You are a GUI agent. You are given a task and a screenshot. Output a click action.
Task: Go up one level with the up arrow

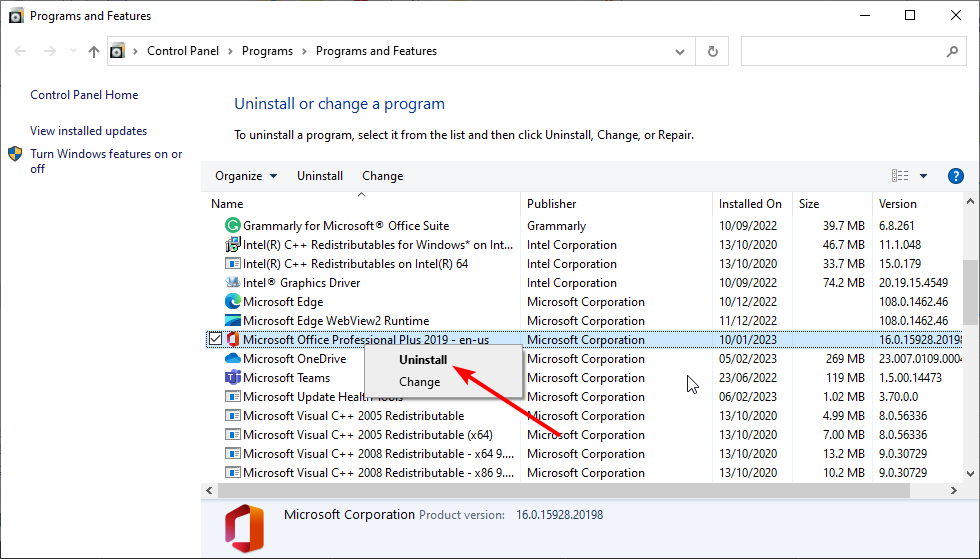pyautogui.click(x=94, y=51)
